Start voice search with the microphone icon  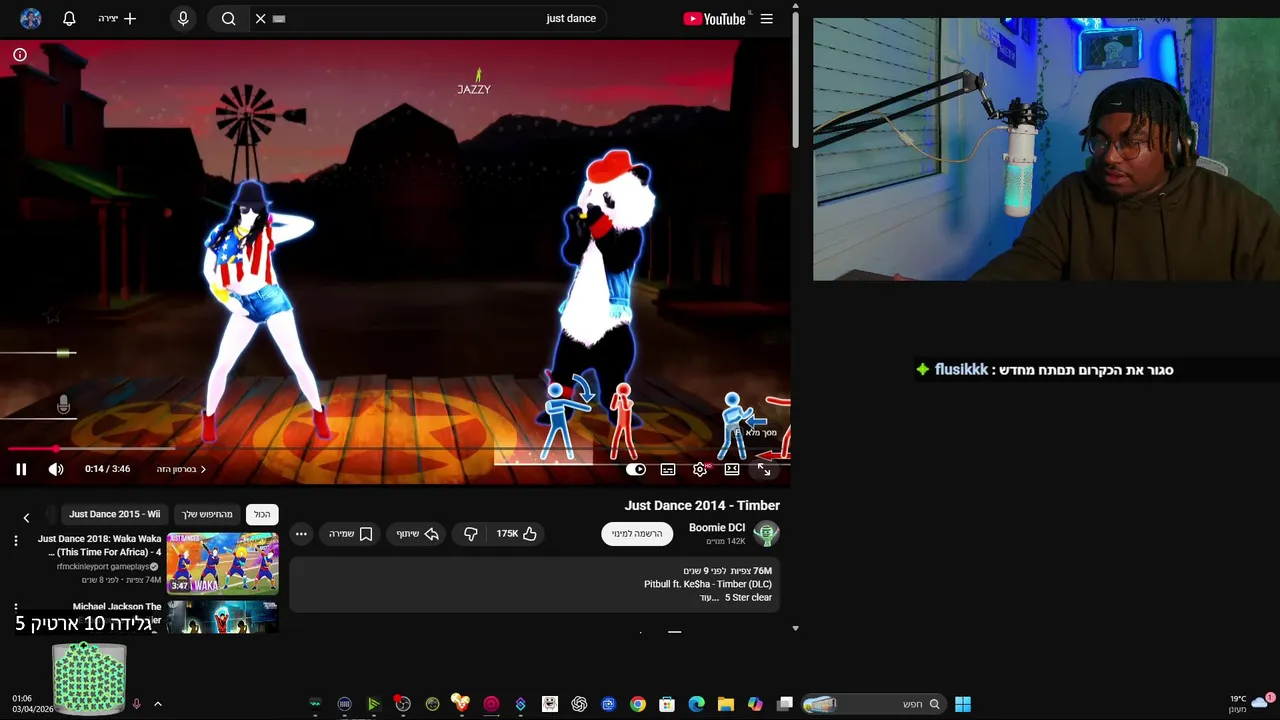183,18
